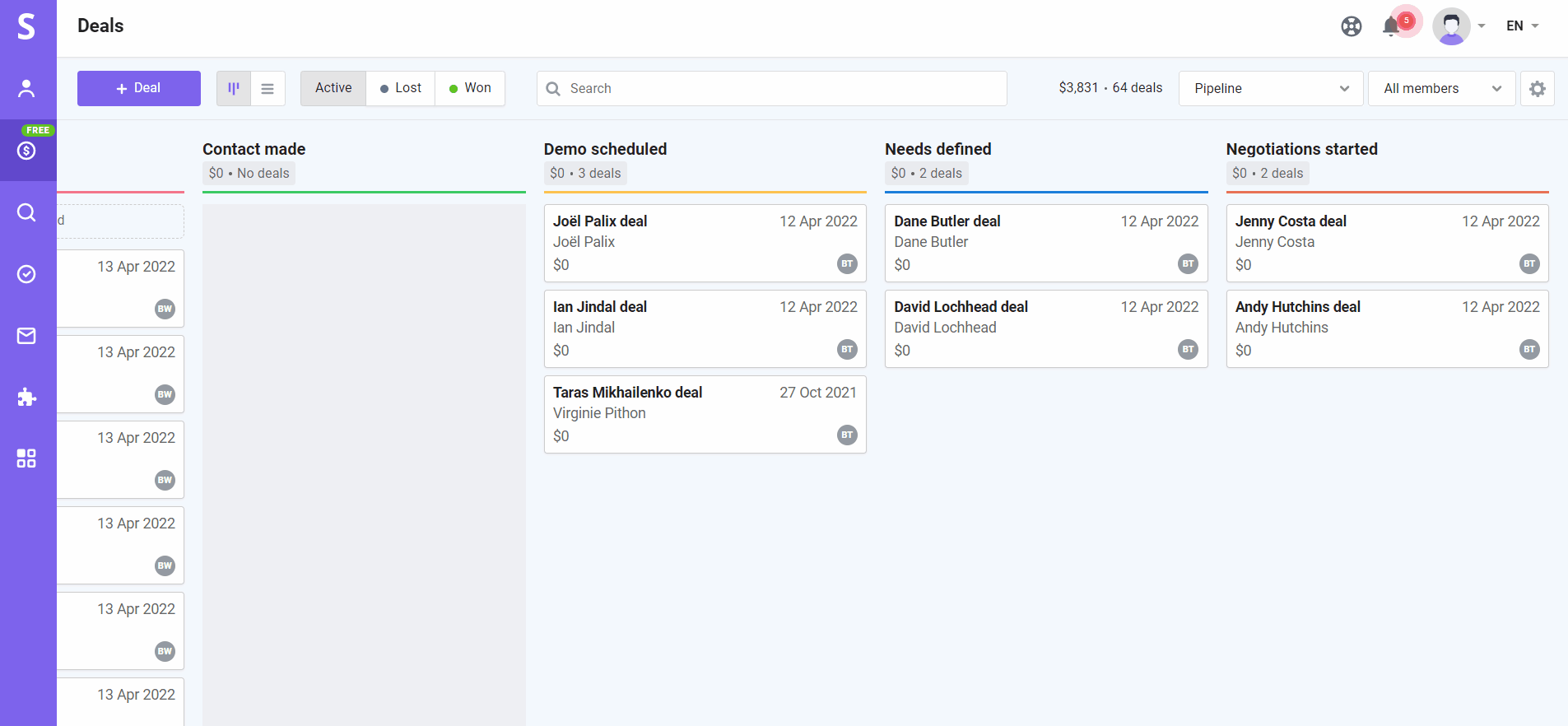
Task: Open the Integrations puzzle icon
Action: [26, 398]
